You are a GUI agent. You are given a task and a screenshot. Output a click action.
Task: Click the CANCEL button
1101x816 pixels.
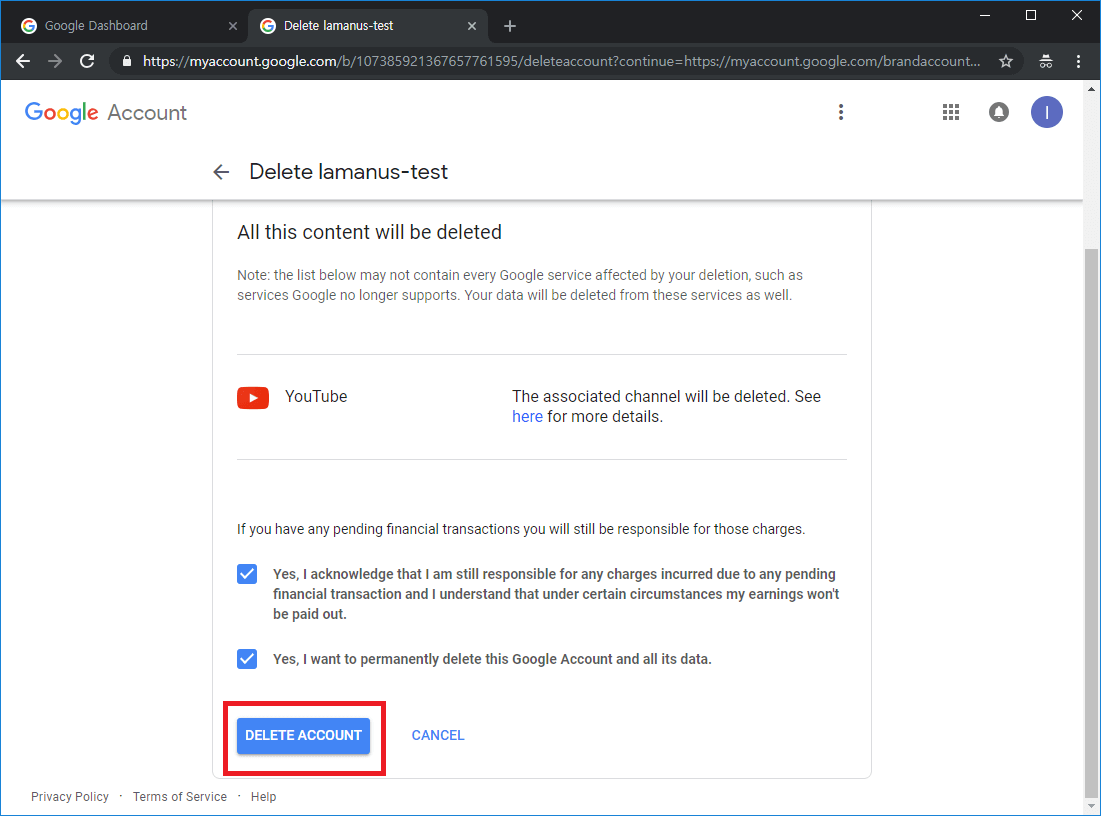tap(438, 735)
